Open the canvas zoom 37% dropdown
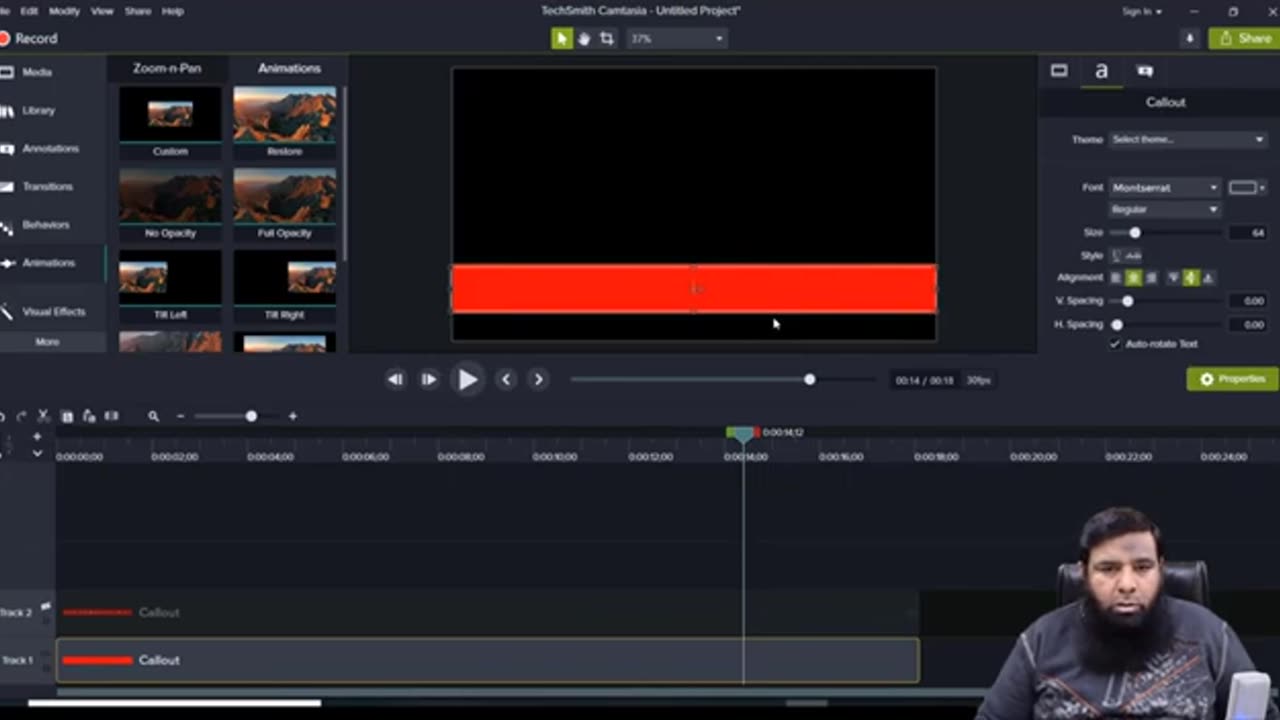This screenshot has height=720, width=1280. [676, 38]
